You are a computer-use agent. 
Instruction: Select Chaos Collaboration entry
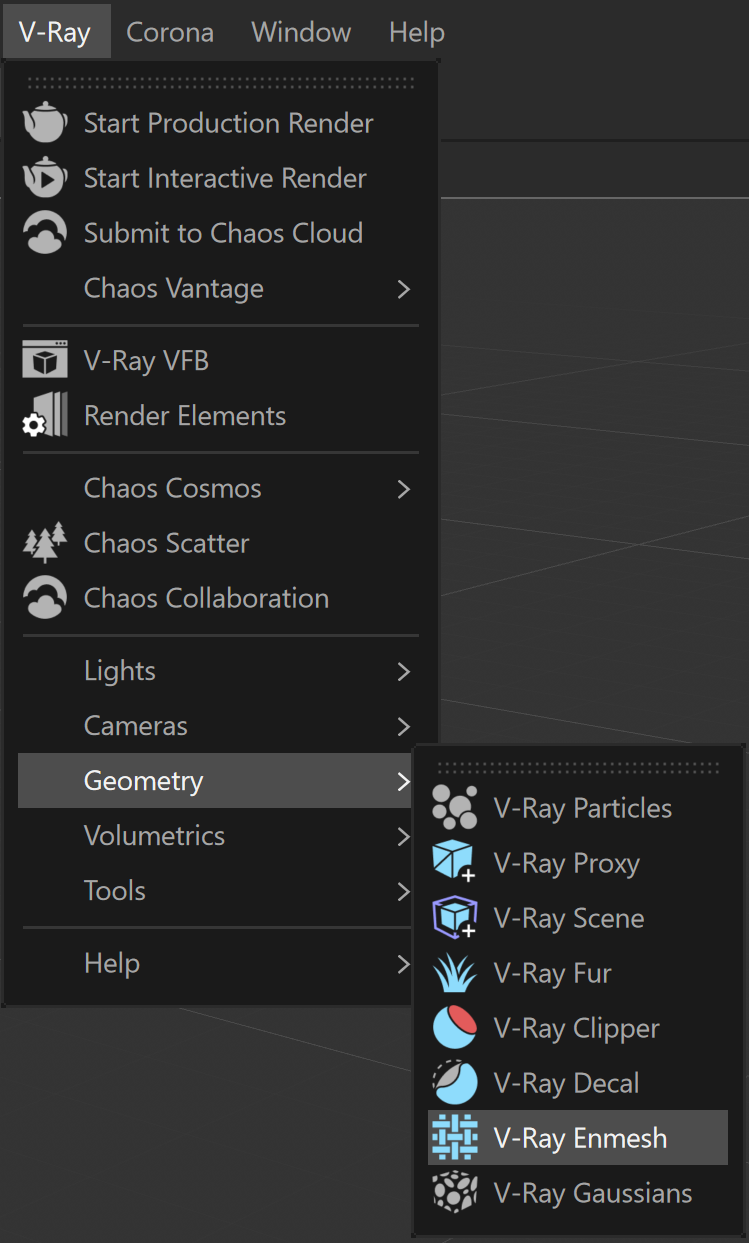tap(218, 598)
